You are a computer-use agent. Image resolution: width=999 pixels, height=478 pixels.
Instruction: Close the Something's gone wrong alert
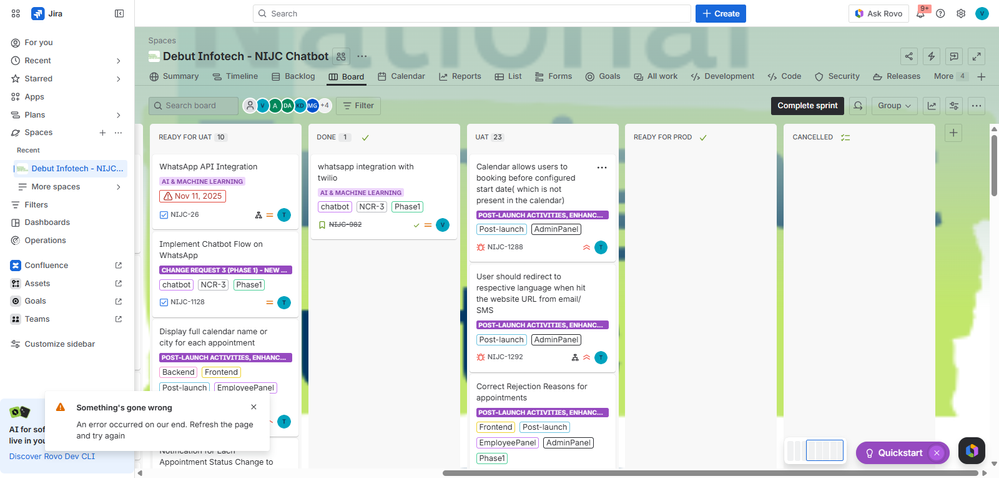(254, 407)
